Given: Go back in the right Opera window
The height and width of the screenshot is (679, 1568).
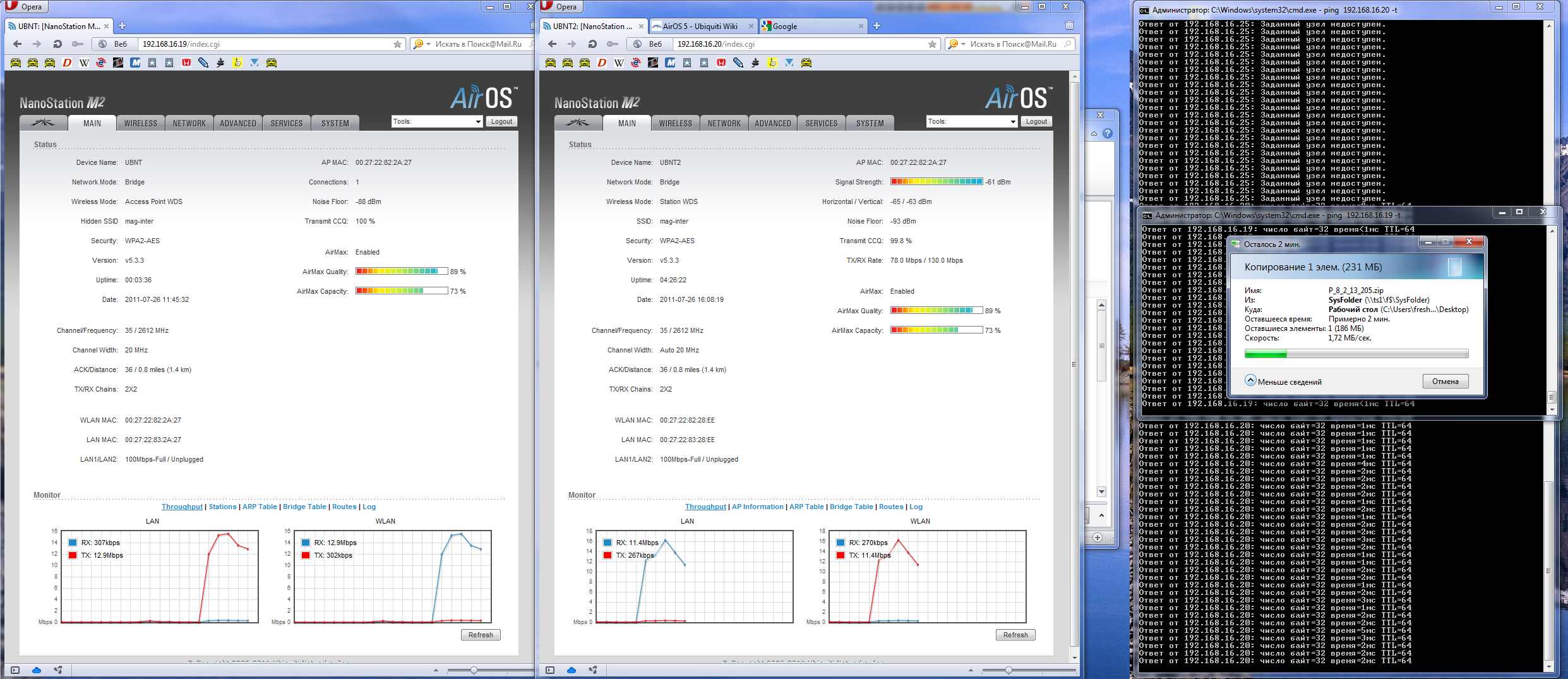Looking at the screenshot, I should tap(553, 44).
